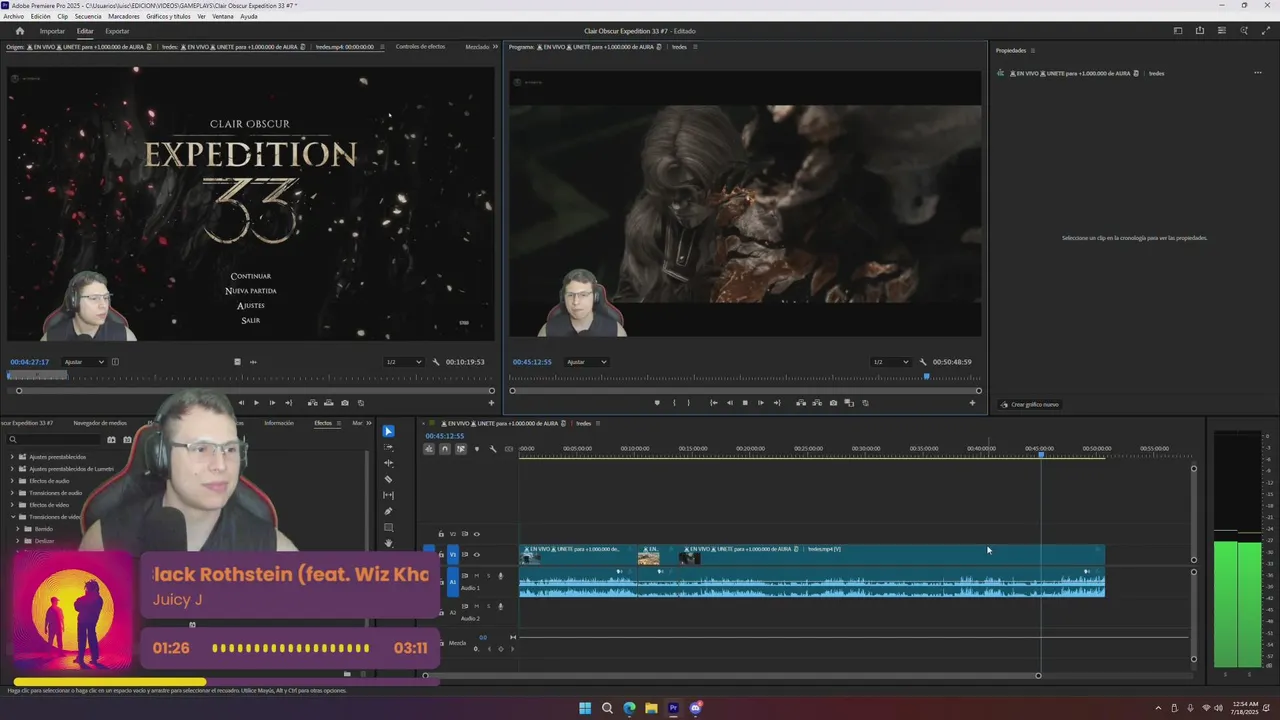Mute Audio 1 track

pos(477,576)
